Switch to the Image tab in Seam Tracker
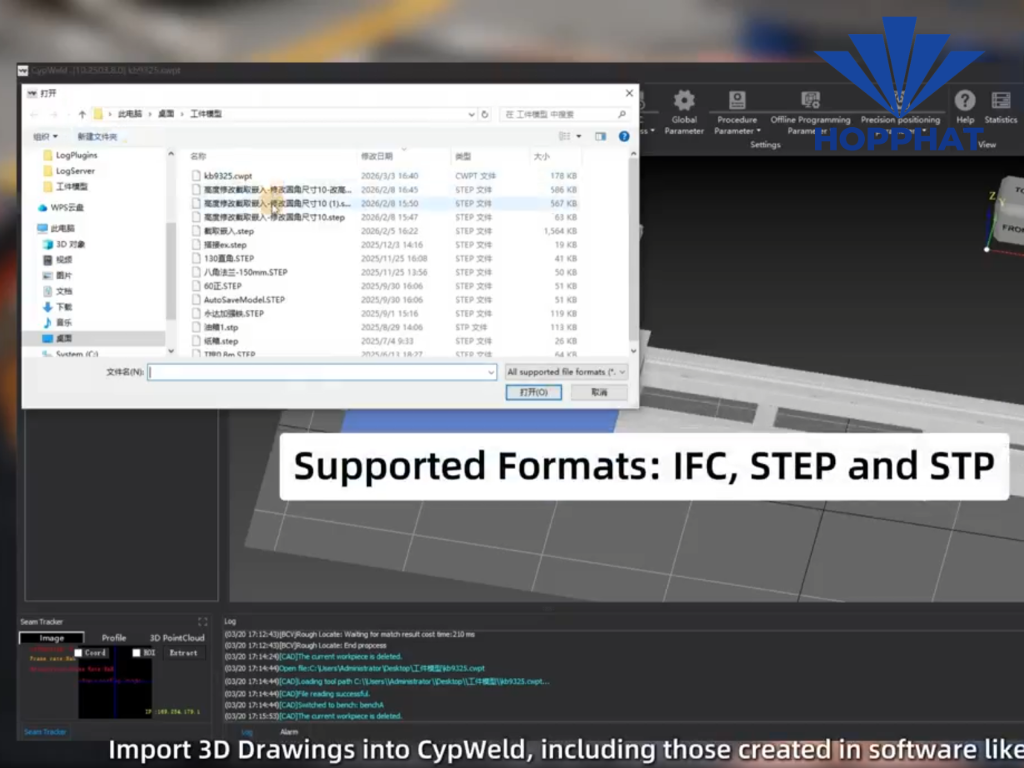This screenshot has width=1024, height=768. point(52,637)
